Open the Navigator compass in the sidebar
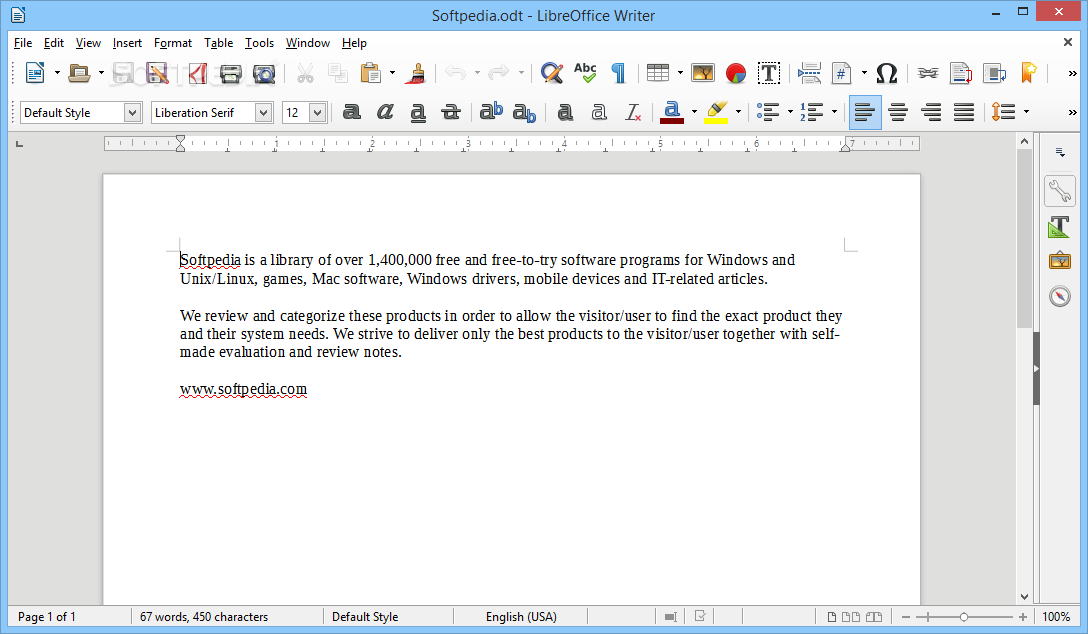Viewport: 1088px width, 634px height. [x=1060, y=296]
